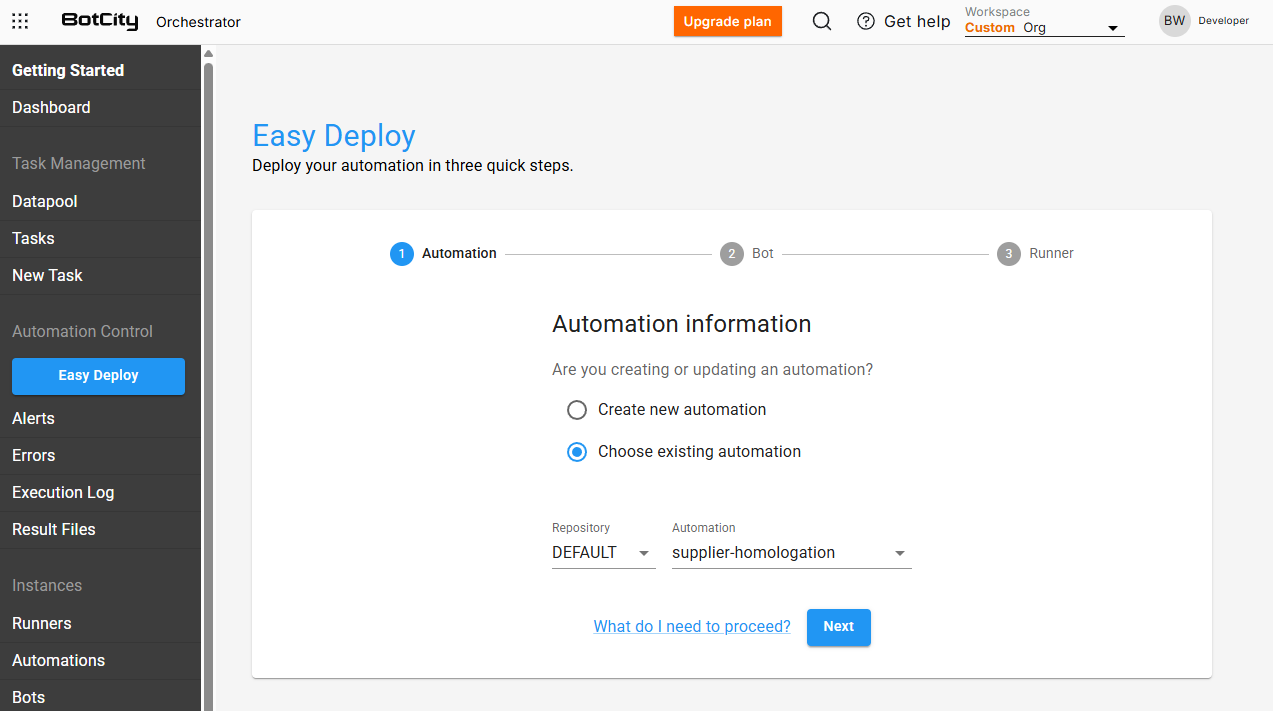Expand the Repository DEFAULT dropdown
Viewport: 1273px width, 711px height.
pos(603,553)
